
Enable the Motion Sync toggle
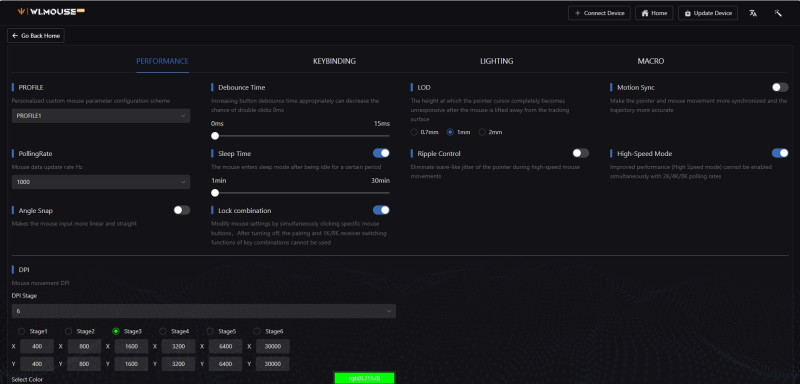point(780,87)
